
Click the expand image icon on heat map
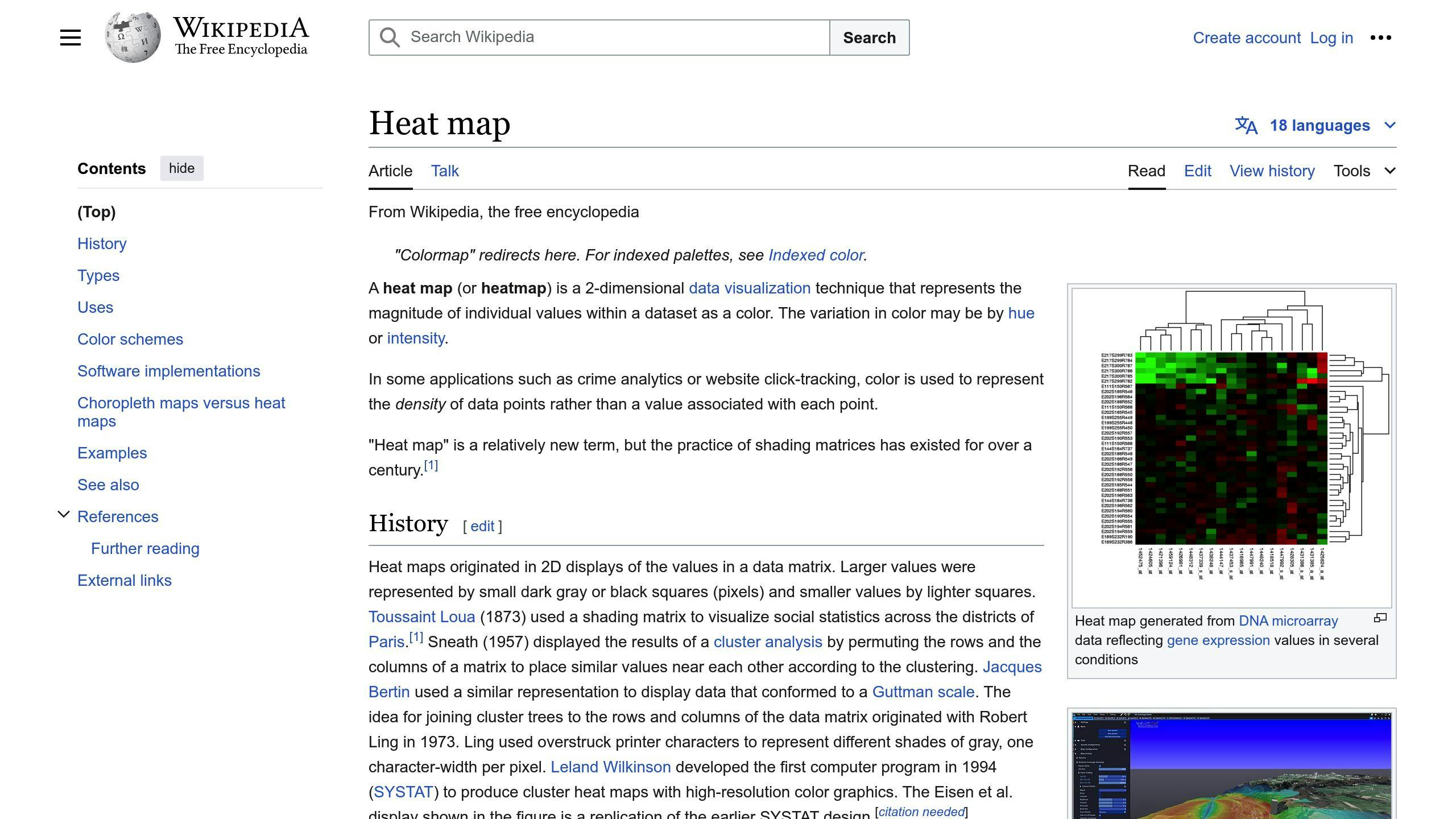click(1380, 618)
